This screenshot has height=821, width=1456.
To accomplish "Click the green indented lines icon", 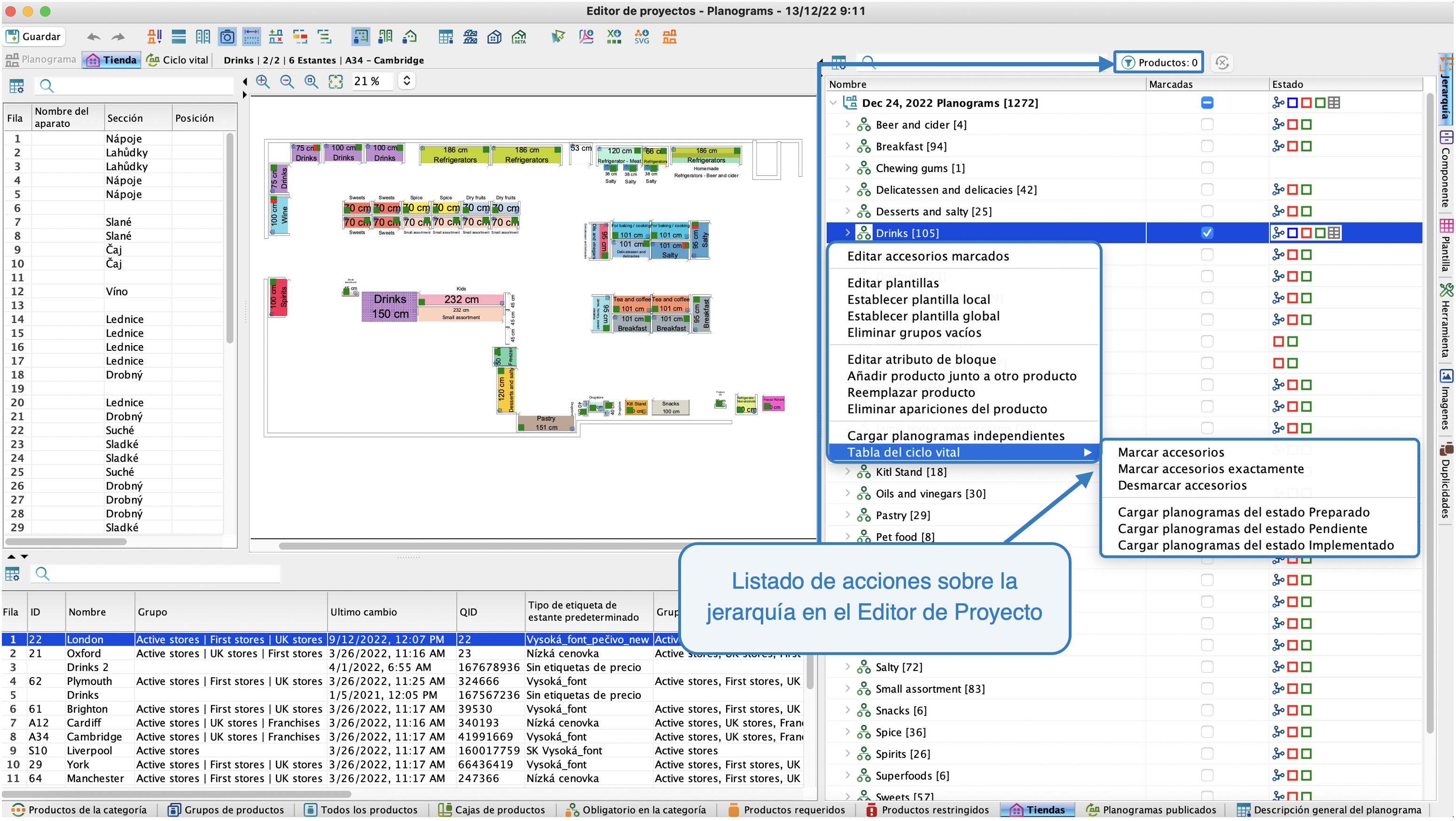I will pos(324,37).
